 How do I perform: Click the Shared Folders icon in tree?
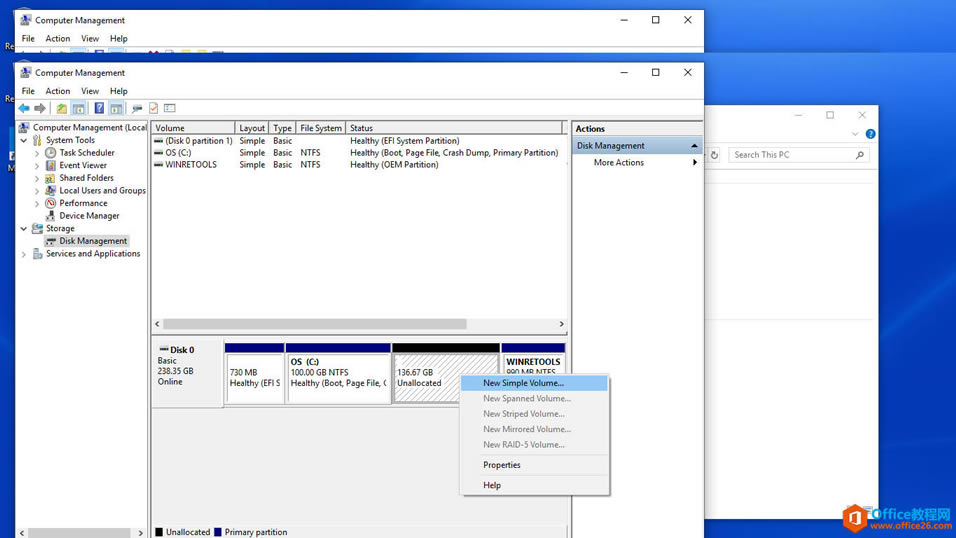point(51,178)
